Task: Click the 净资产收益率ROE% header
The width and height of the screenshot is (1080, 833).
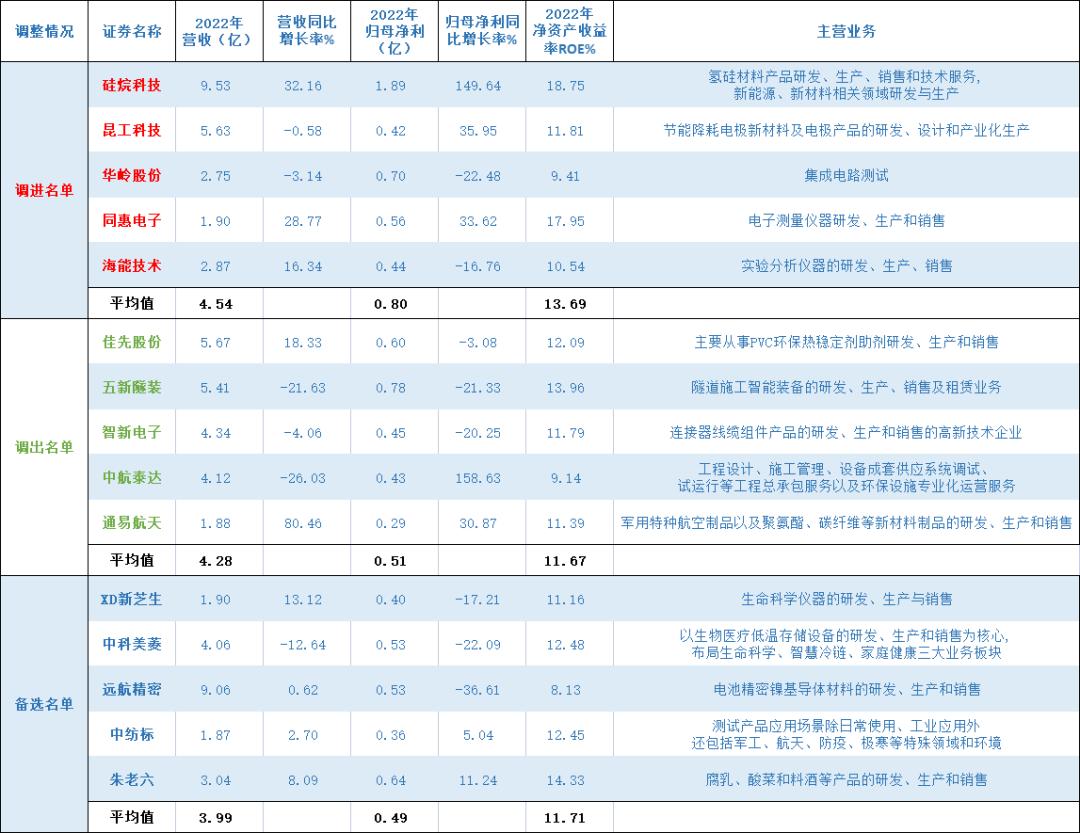Action: (569, 31)
